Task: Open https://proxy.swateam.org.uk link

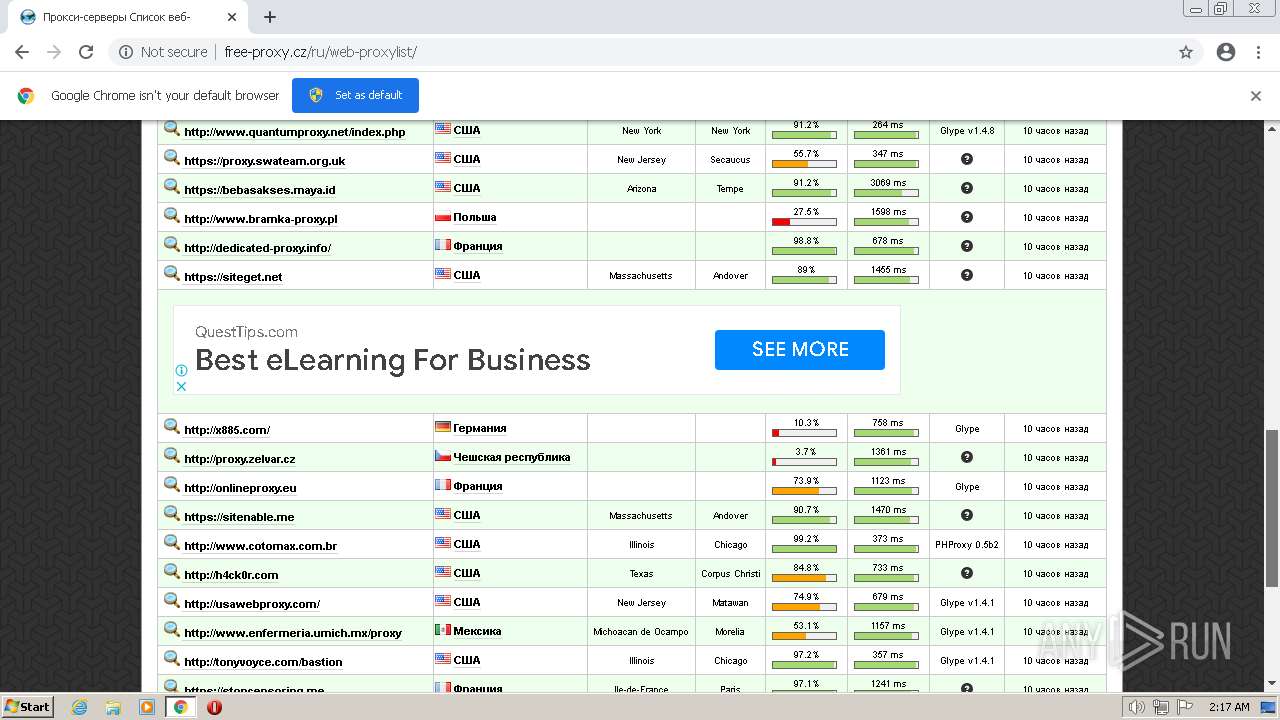Action: (x=265, y=161)
